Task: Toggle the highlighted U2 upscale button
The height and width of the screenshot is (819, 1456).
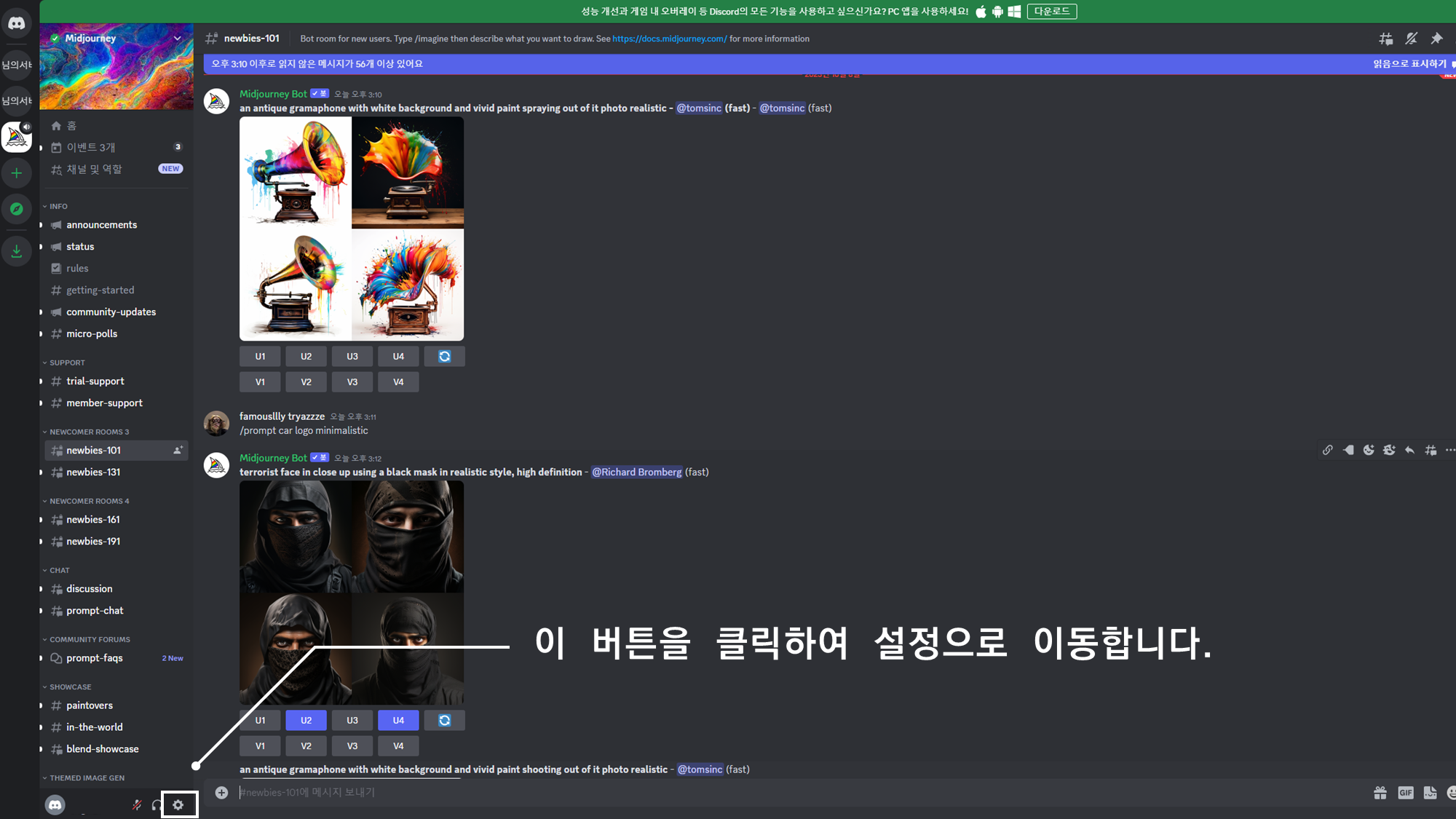Action: point(306,720)
